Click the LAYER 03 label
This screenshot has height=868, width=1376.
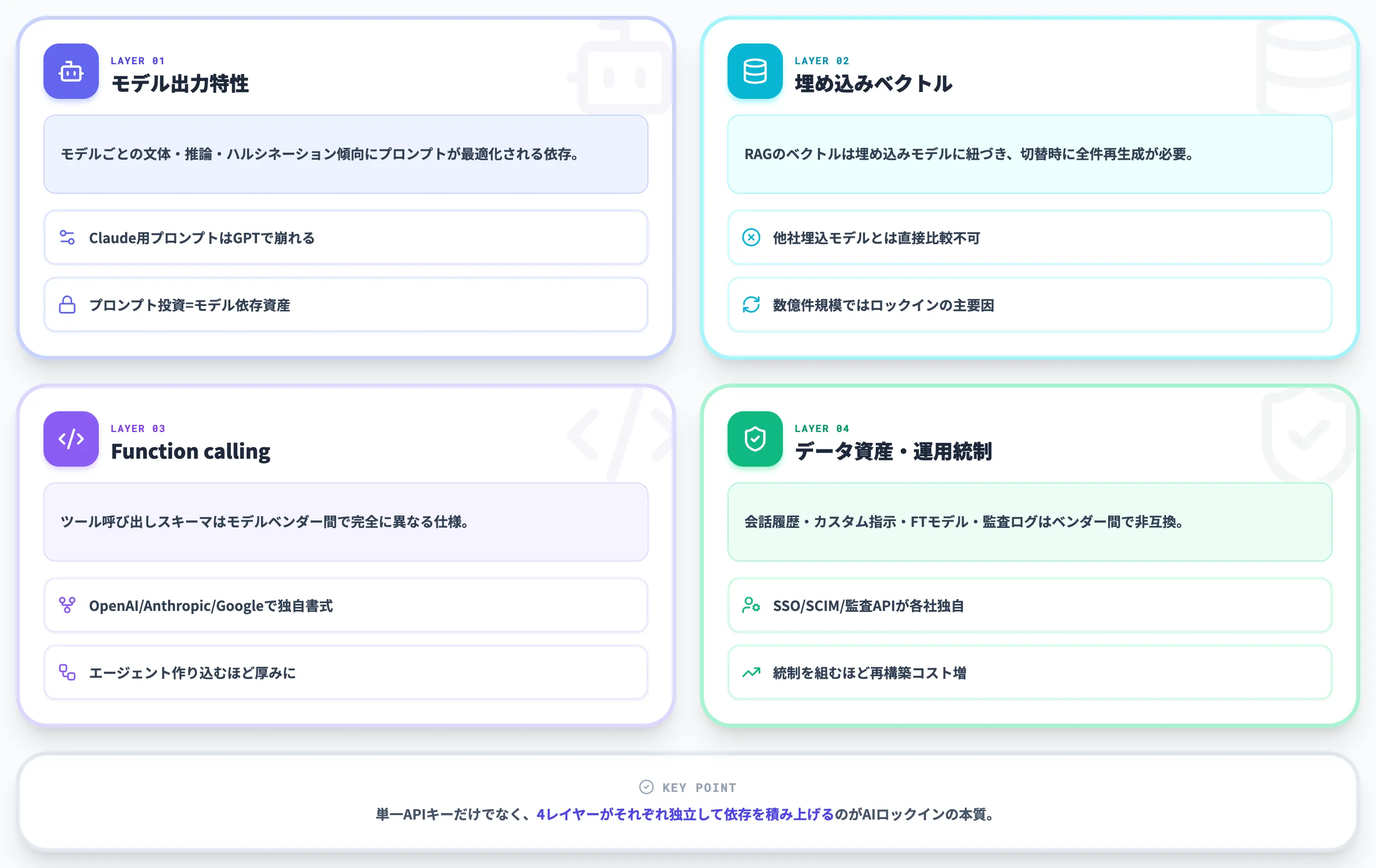coord(138,429)
